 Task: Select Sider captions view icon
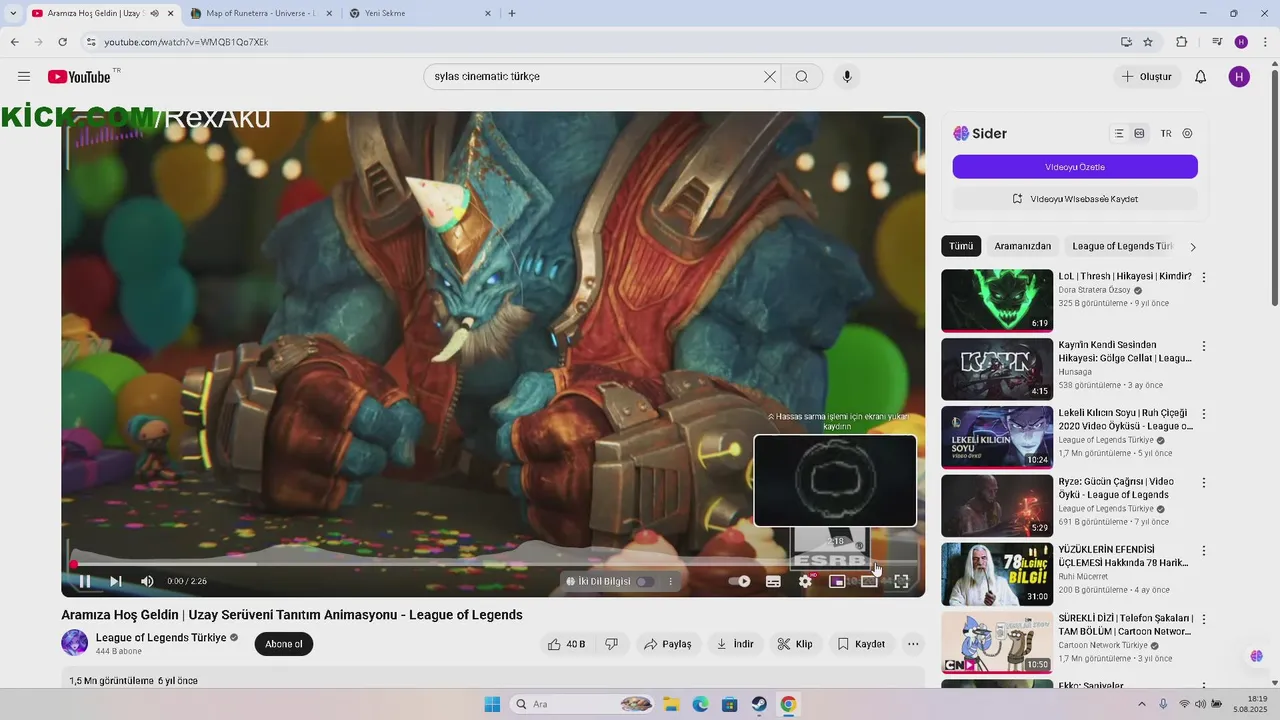(1139, 133)
